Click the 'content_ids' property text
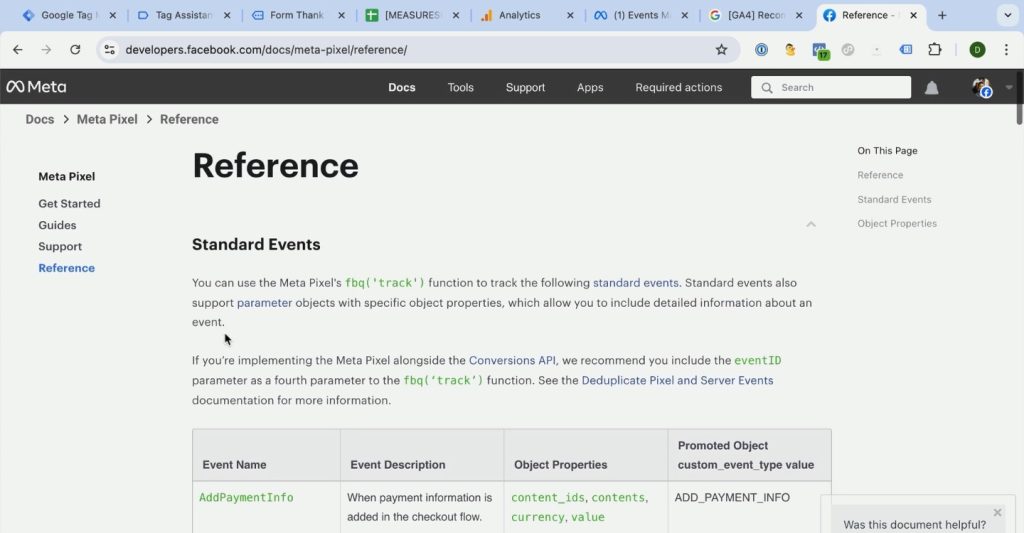This screenshot has width=1024, height=533. [x=548, y=498]
